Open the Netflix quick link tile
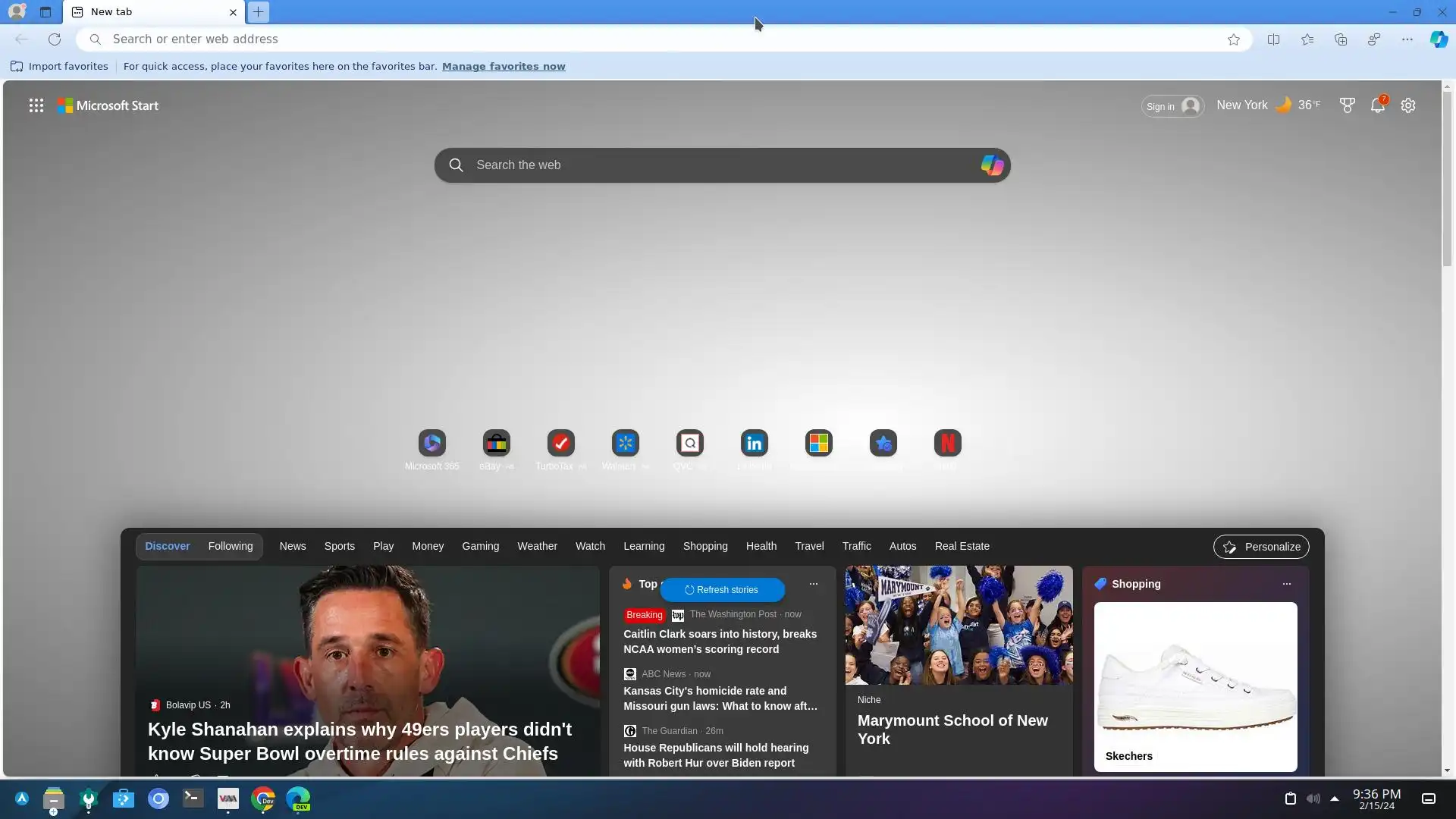This screenshot has width=1456, height=819. [947, 443]
